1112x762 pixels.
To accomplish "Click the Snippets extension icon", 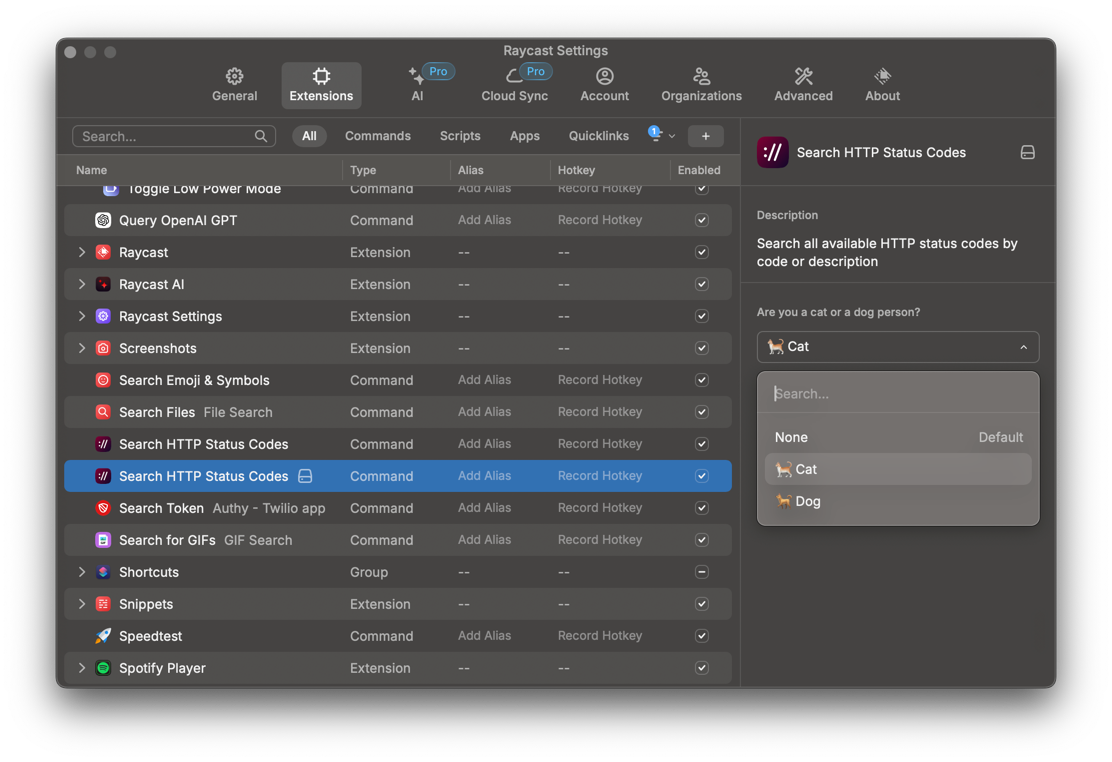I will [103, 604].
